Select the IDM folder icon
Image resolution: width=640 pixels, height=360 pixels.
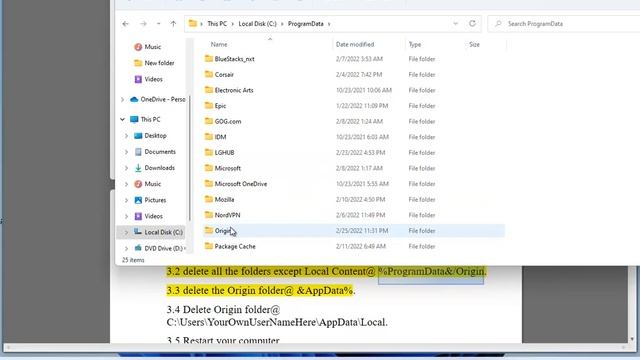(x=209, y=136)
